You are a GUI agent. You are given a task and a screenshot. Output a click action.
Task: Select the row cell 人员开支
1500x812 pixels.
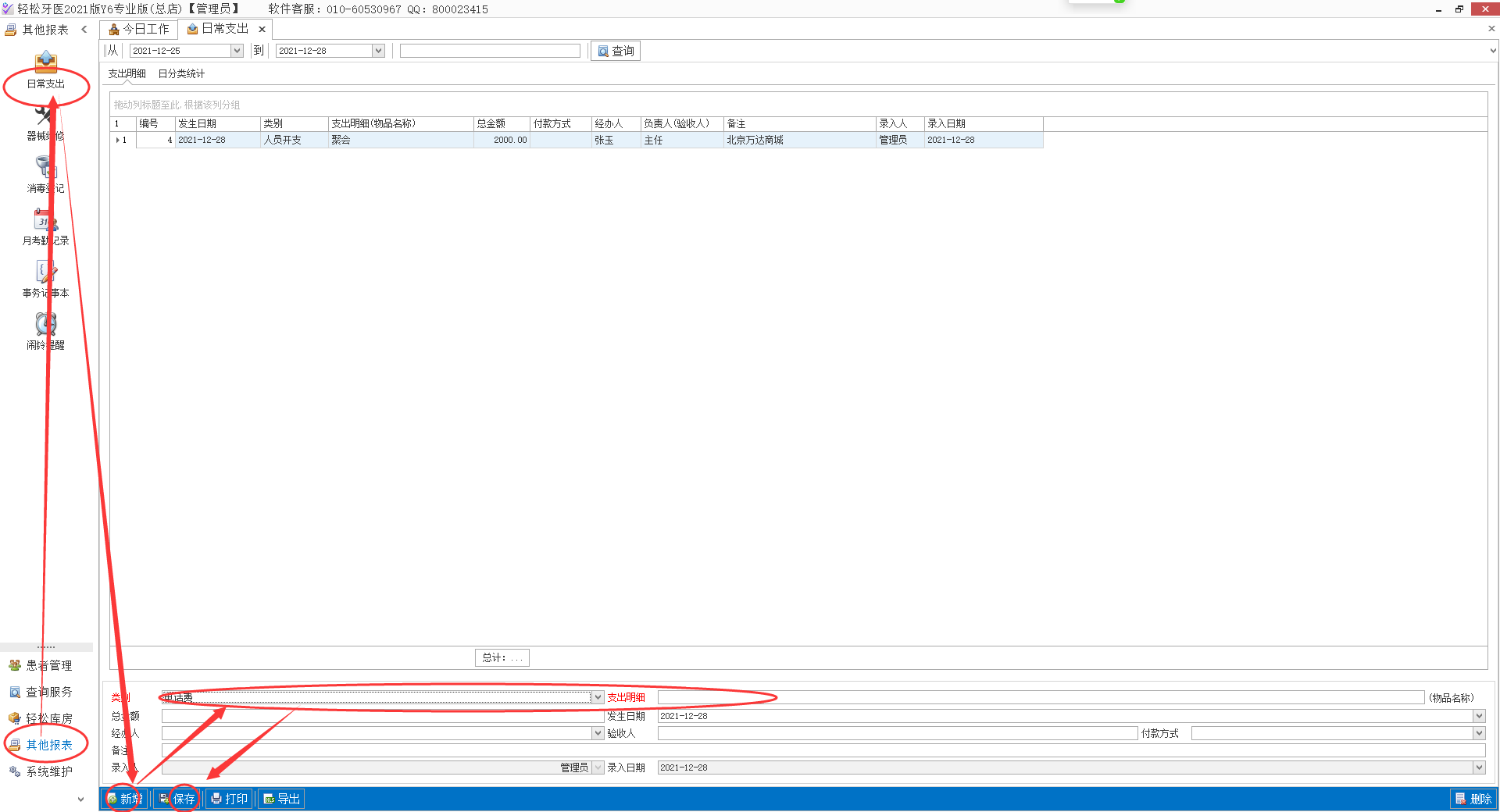coord(294,140)
